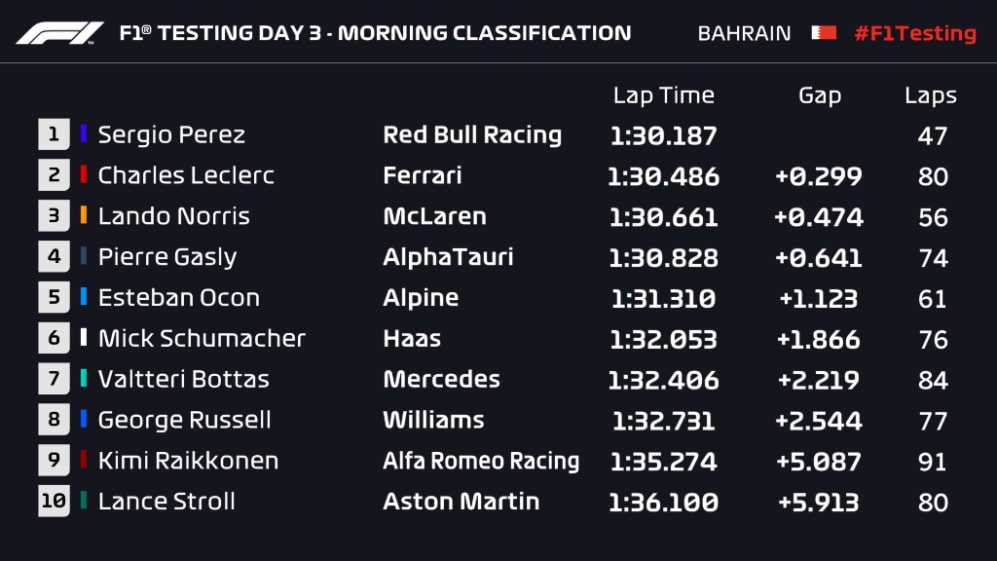
Task: Click driver name Charles Leclerc
Action: 186,176
